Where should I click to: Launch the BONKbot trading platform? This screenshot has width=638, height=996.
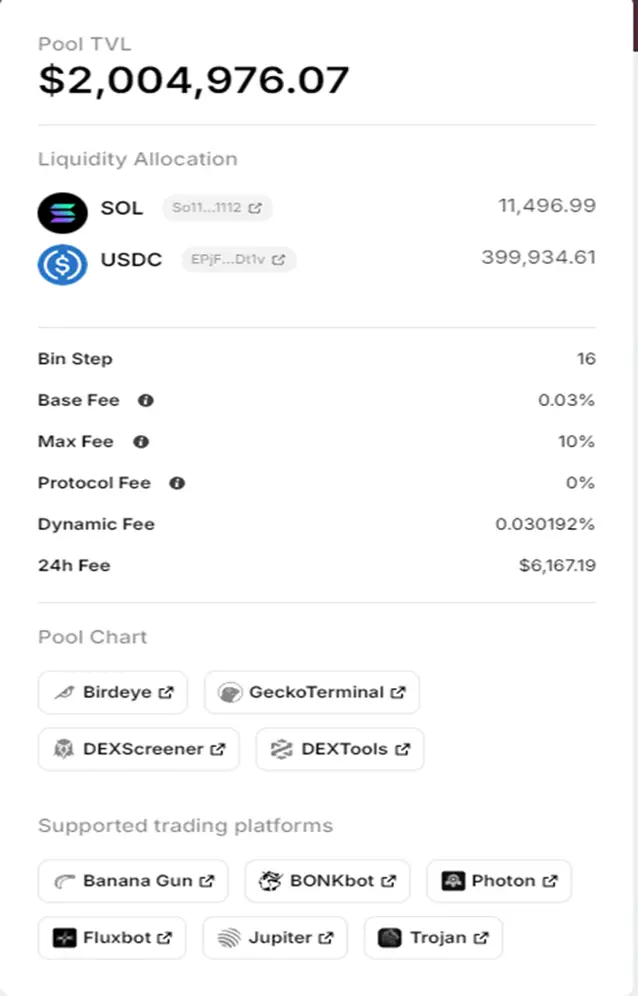327,881
